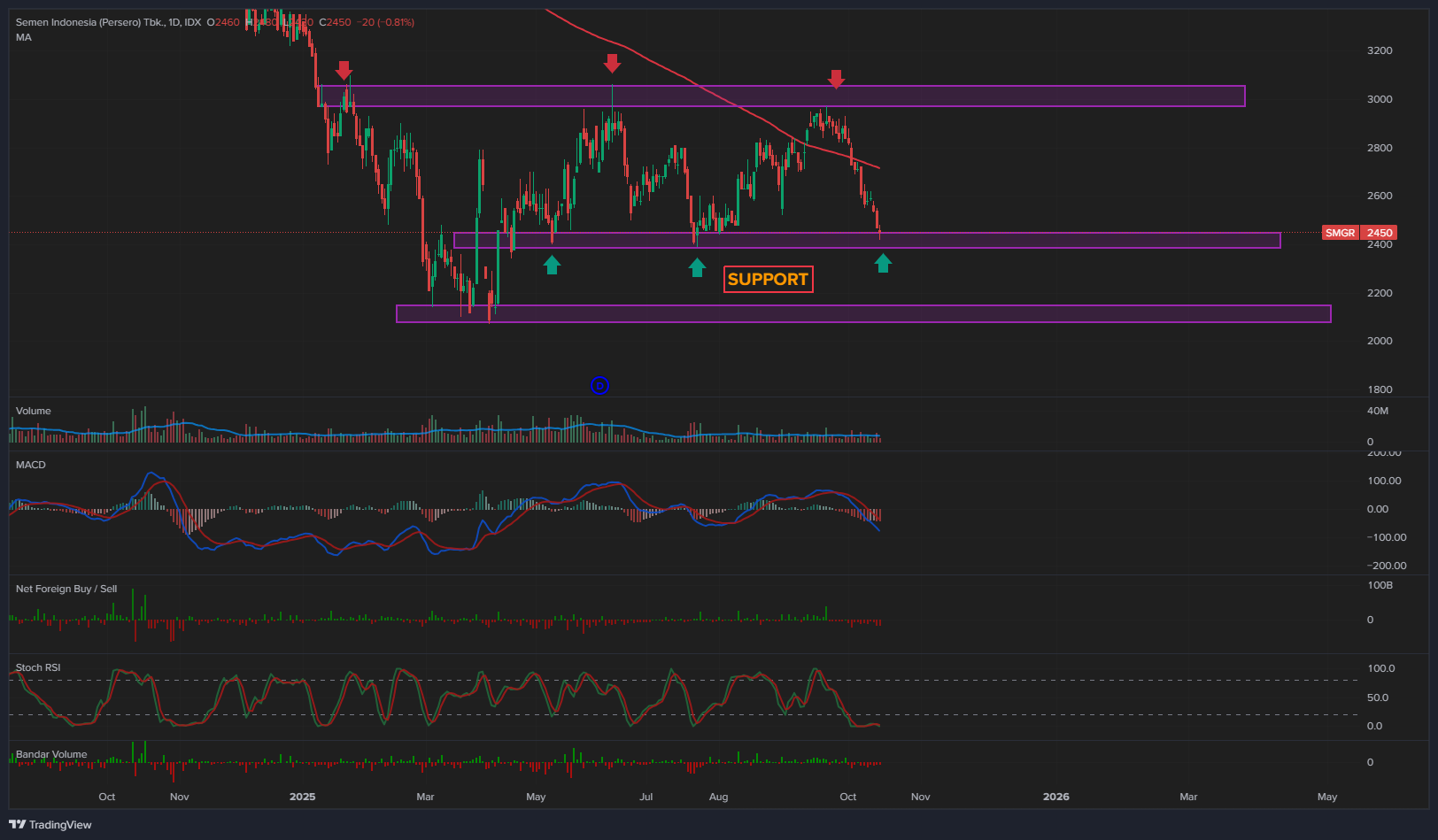The width and height of the screenshot is (1438, 840).
Task: Click the 2026 time axis label
Action: point(1056,797)
